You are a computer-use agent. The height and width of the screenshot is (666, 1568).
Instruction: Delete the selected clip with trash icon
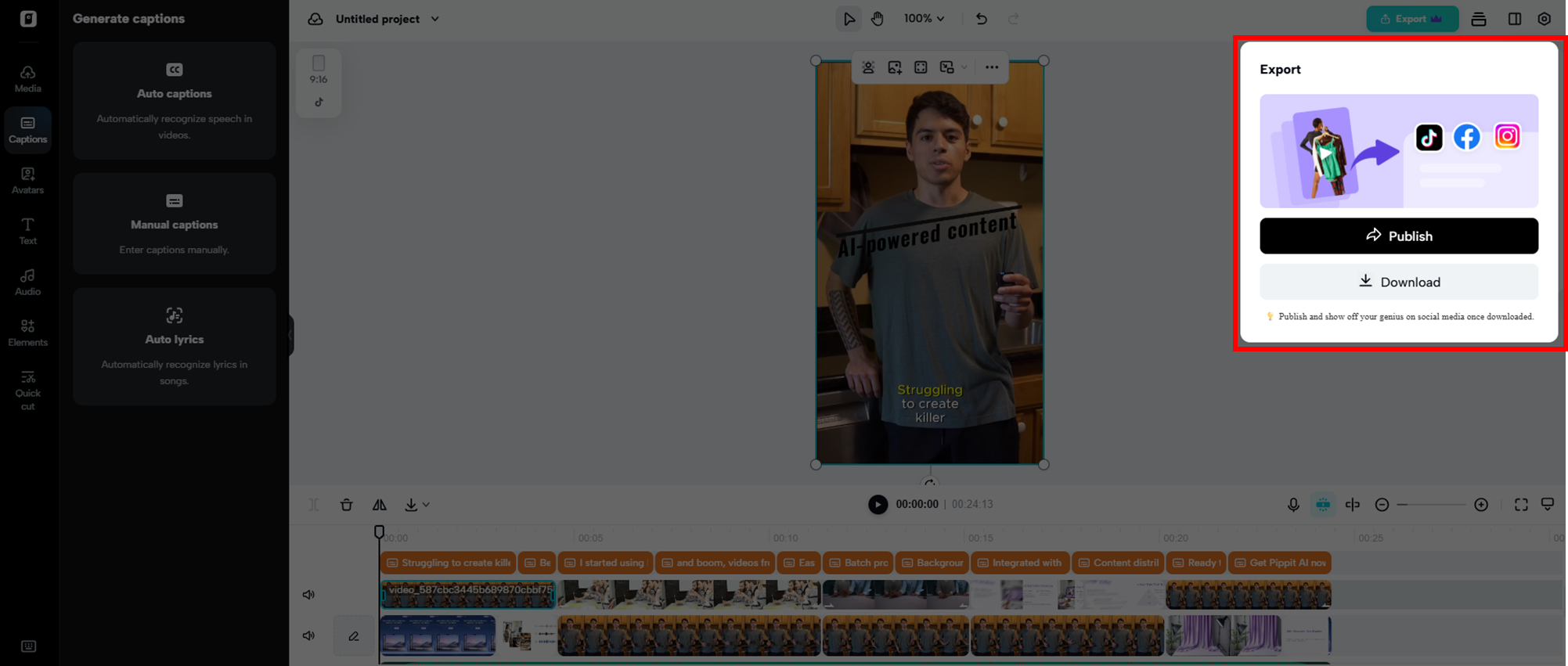click(347, 505)
